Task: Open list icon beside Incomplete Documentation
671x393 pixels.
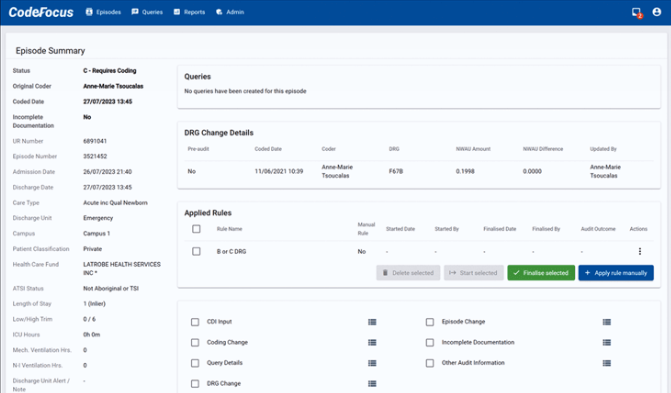Action: pos(606,342)
